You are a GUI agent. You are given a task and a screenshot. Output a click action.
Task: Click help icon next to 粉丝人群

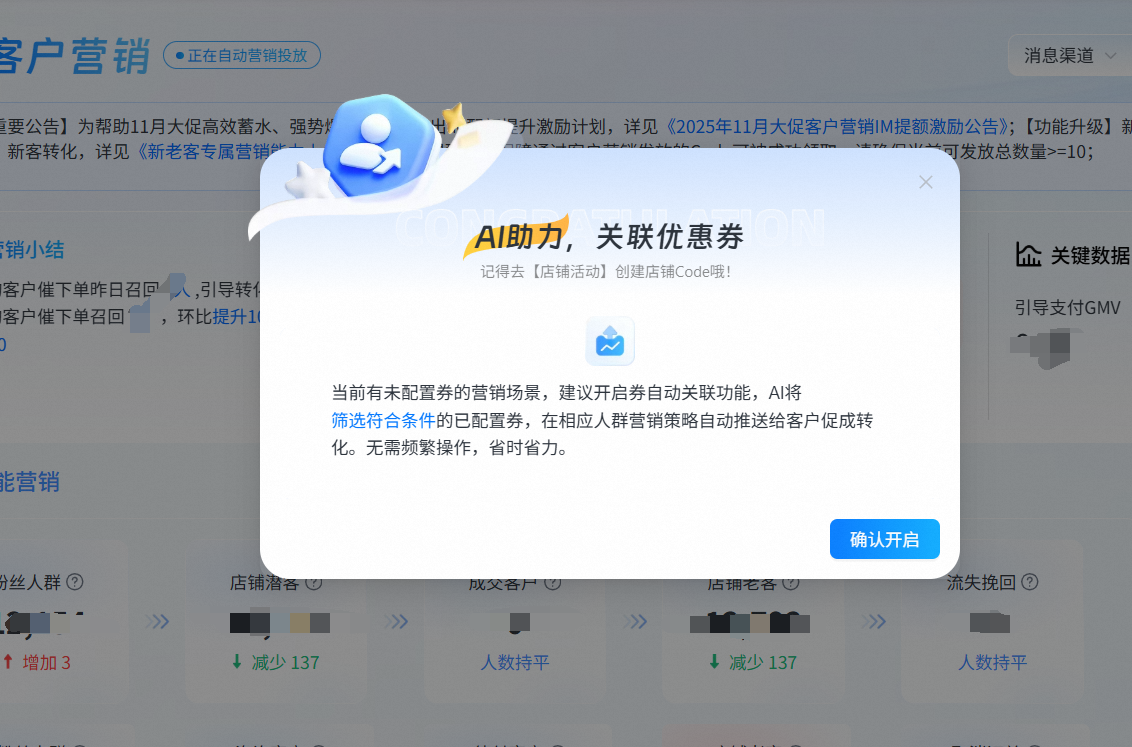74,582
